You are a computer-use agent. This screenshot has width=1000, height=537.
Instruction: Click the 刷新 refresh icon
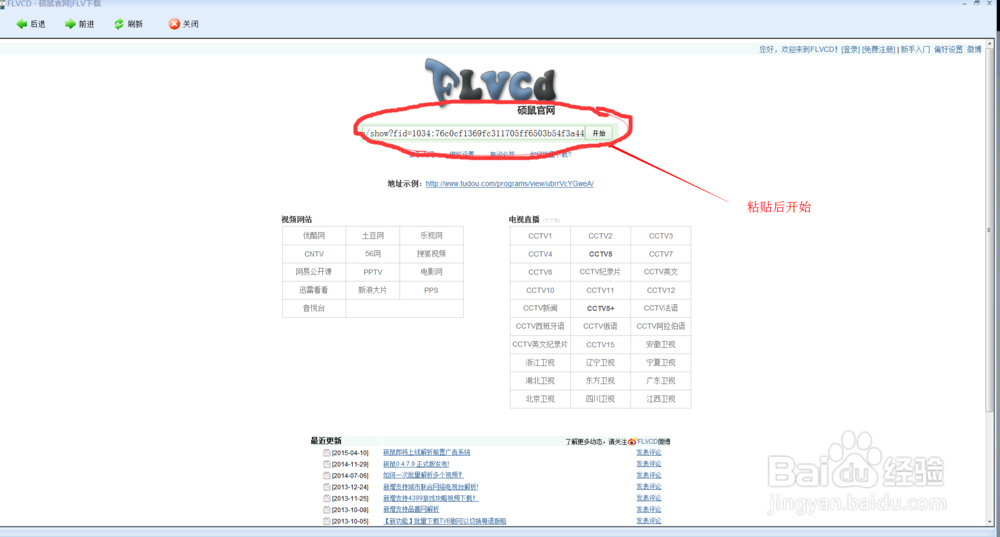pyautogui.click(x=119, y=24)
